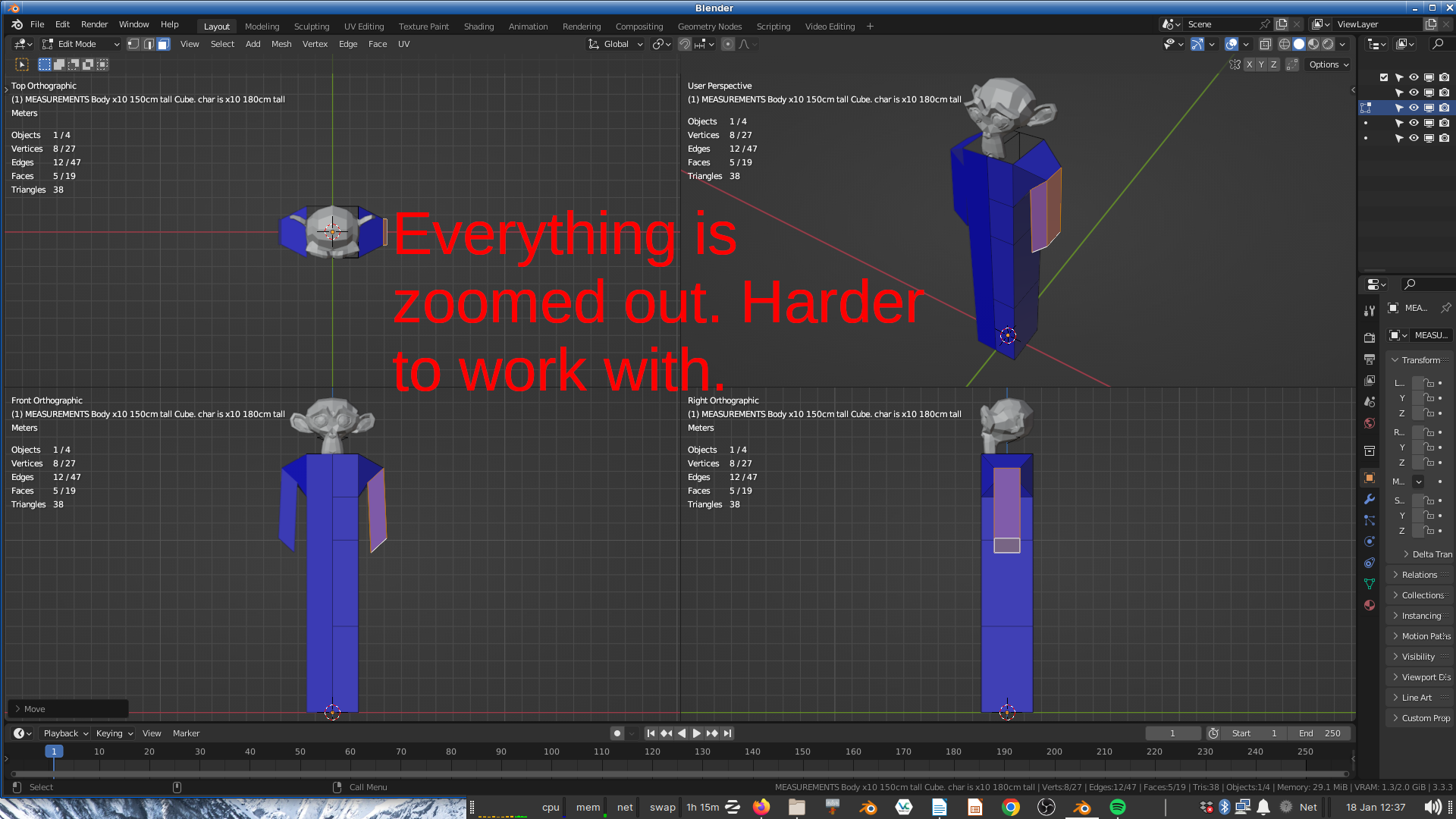Image resolution: width=1456 pixels, height=819 pixels.
Task: Open the Physics properties tab
Action: 1369,541
